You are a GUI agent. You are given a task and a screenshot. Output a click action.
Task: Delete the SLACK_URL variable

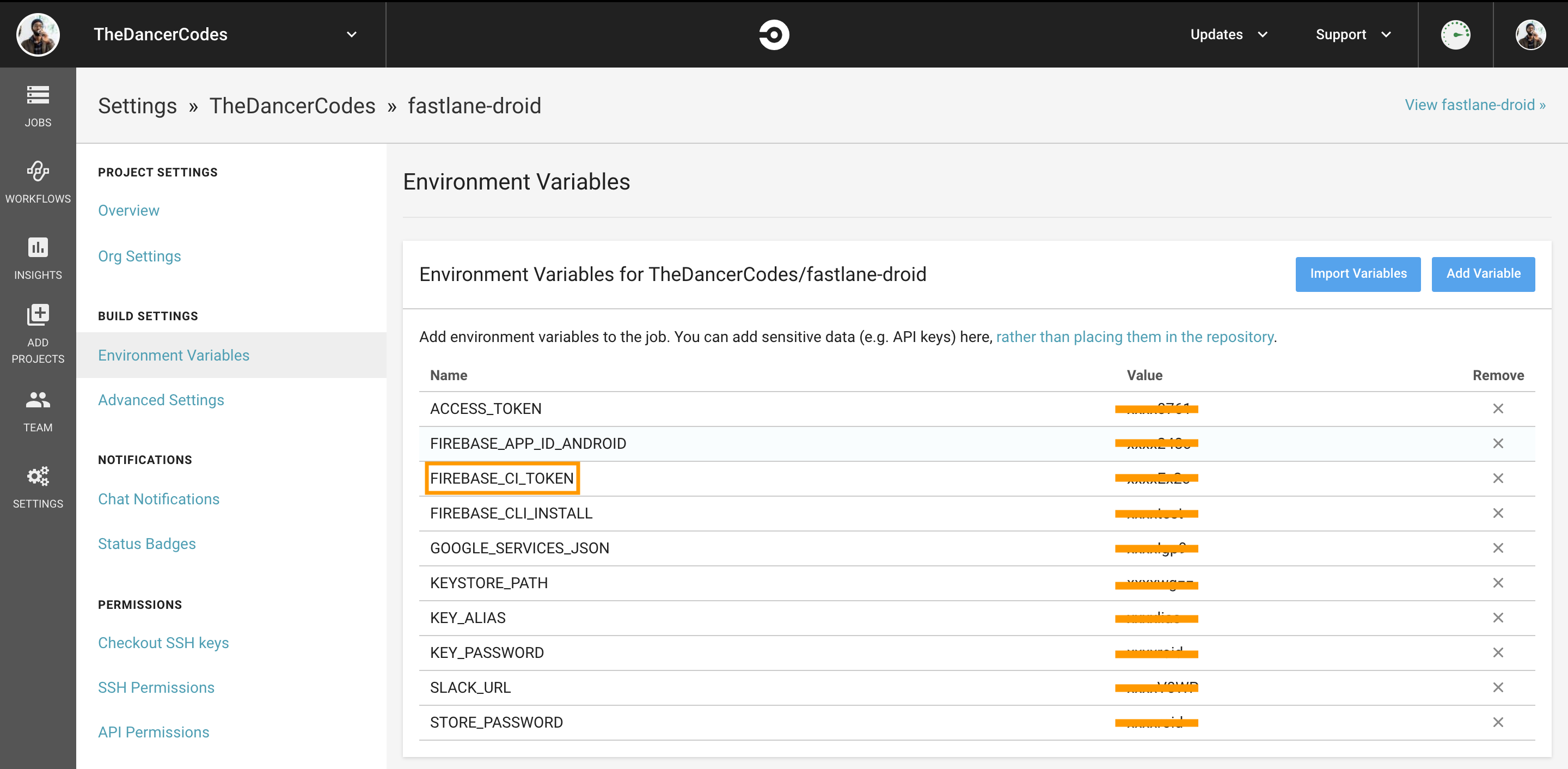coord(1497,687)
